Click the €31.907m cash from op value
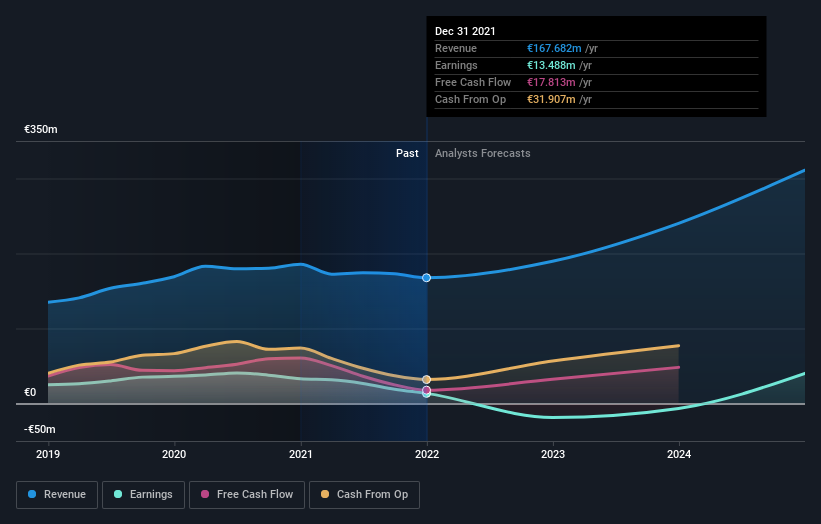 [x=551, y=99]
